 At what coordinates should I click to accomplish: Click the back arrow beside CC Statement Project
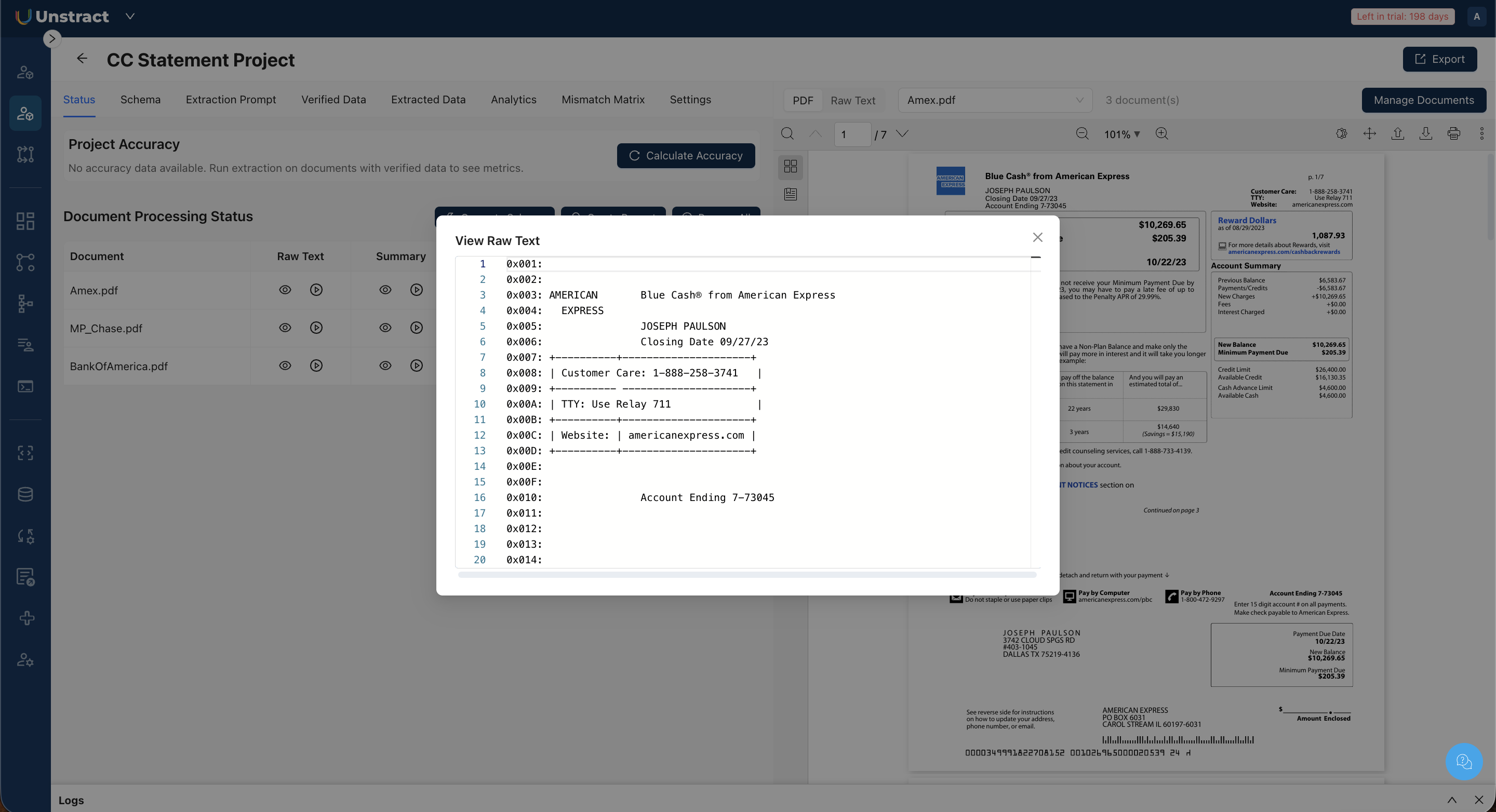[x=82, y=59]
